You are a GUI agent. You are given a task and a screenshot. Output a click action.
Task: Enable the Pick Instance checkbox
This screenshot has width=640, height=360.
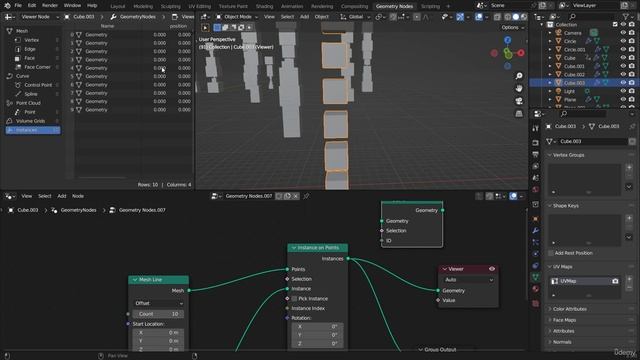pos(294,299)
